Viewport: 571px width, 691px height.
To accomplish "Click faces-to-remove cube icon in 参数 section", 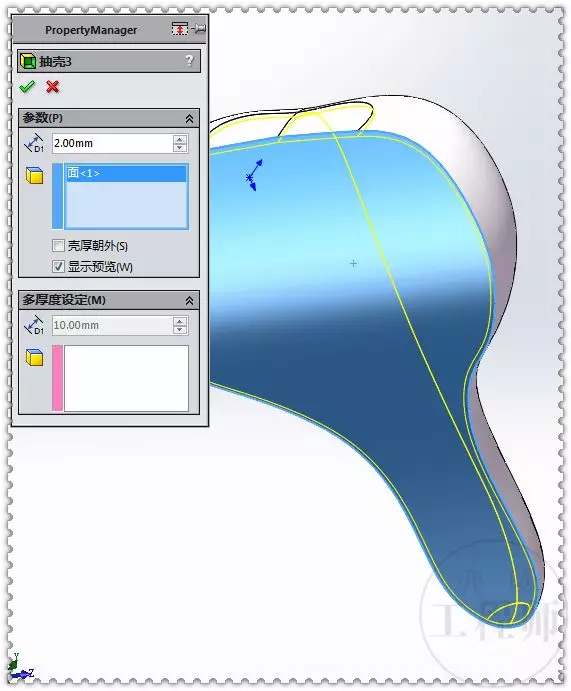I will coord(34,175).
